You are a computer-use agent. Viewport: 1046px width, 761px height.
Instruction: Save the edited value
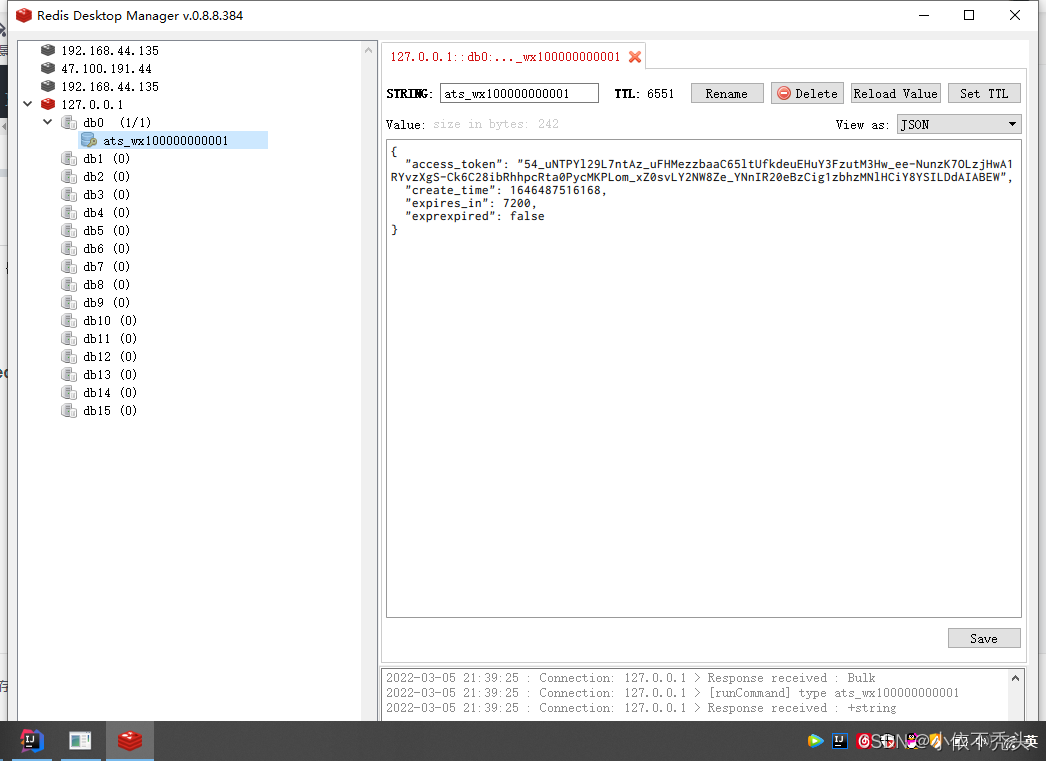click(984, 638)
